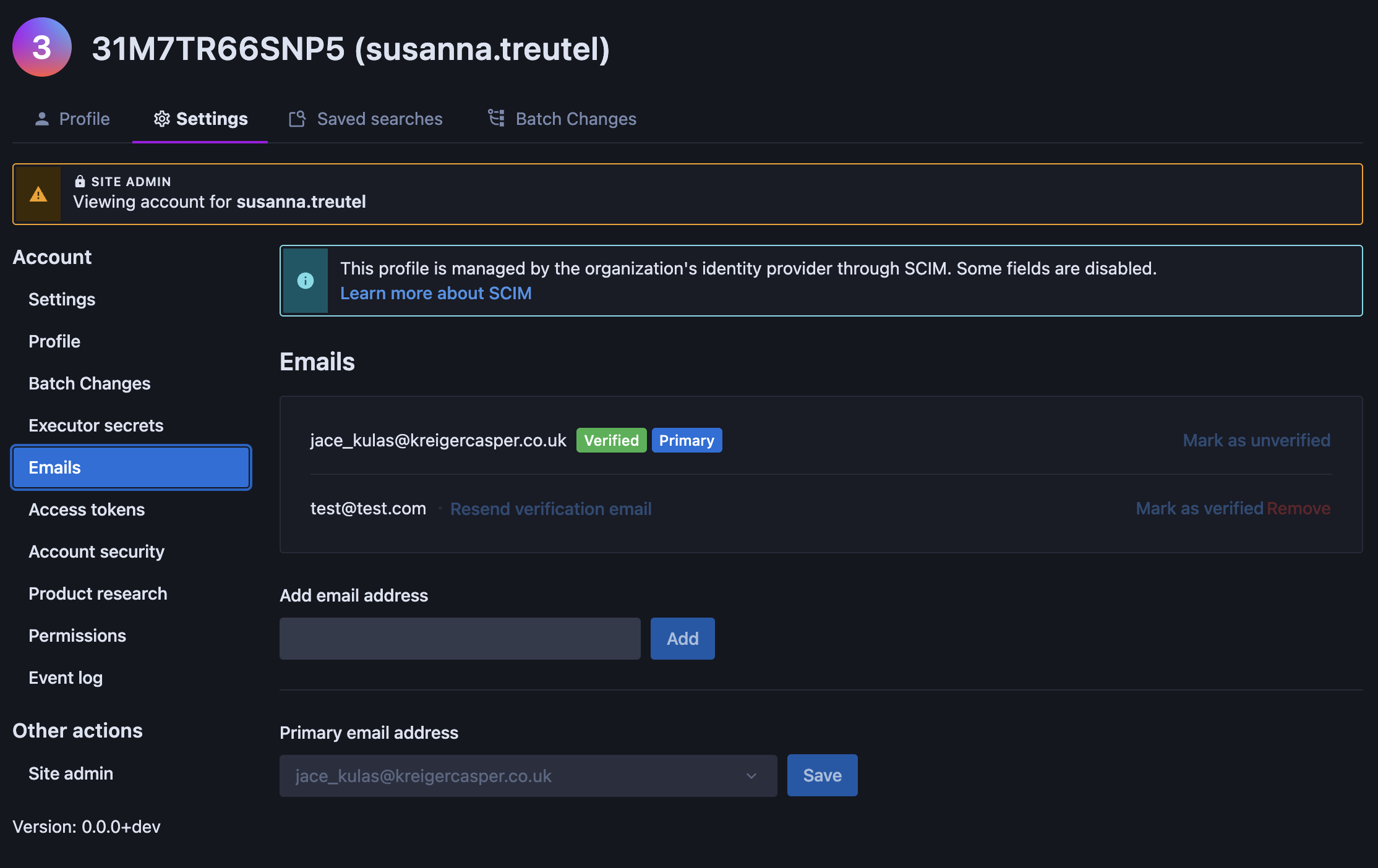The width and height of the screenshot is (1378, 868).
Task: Mark jace_kulas email as unverified
Action: coord(1256,440)
